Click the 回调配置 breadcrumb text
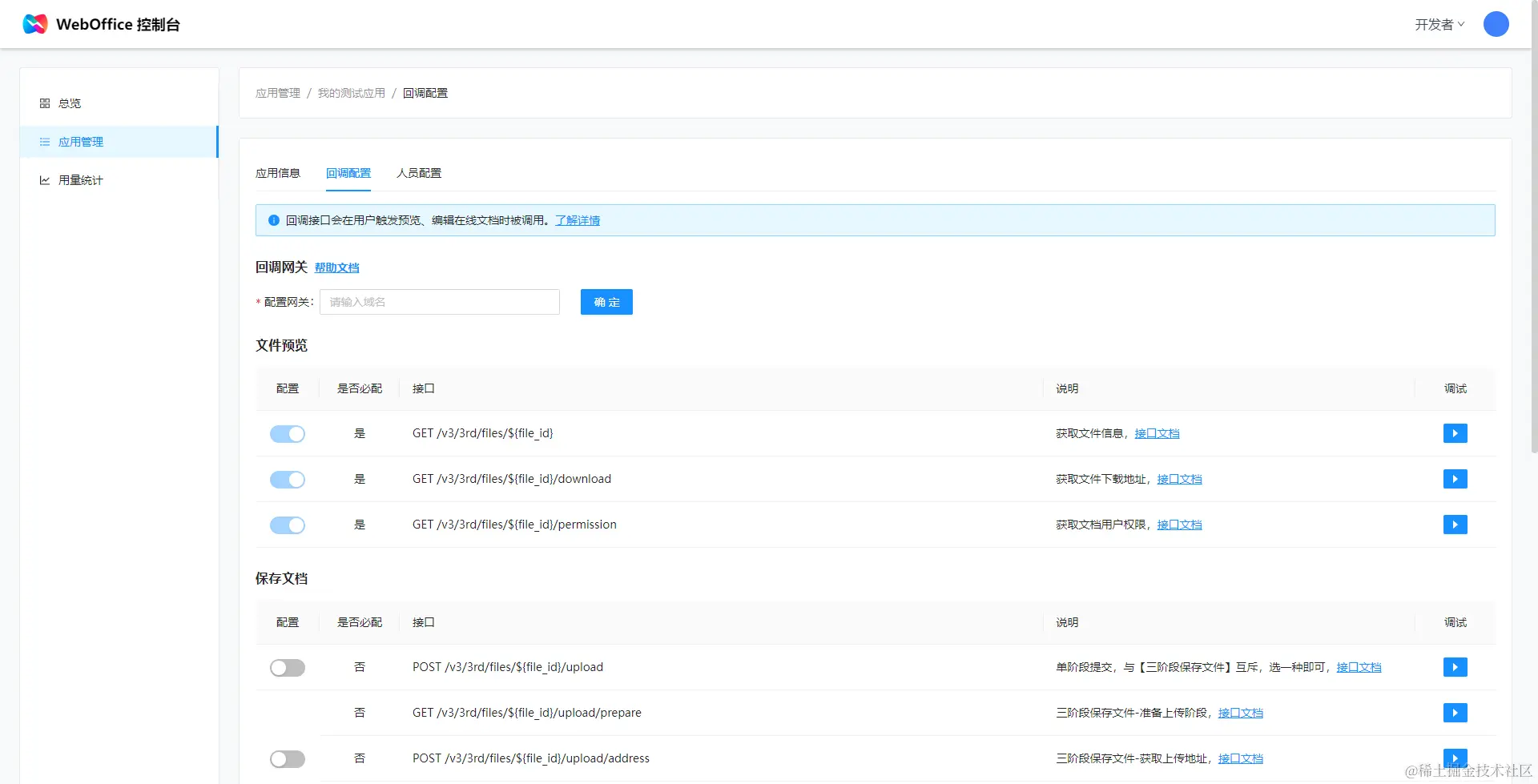This screenshot has height=784, width=1538. point(425,93)
